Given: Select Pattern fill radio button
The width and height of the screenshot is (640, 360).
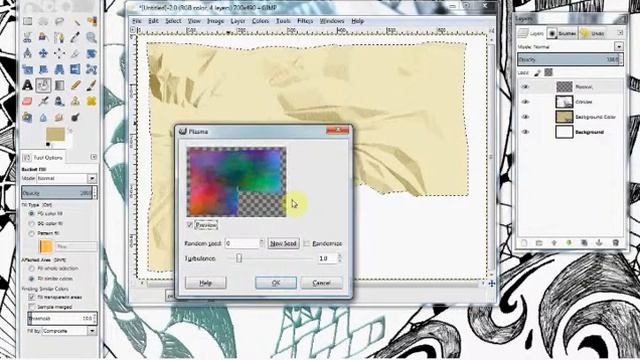Looking at the screenshot, I should pos(31,233).
